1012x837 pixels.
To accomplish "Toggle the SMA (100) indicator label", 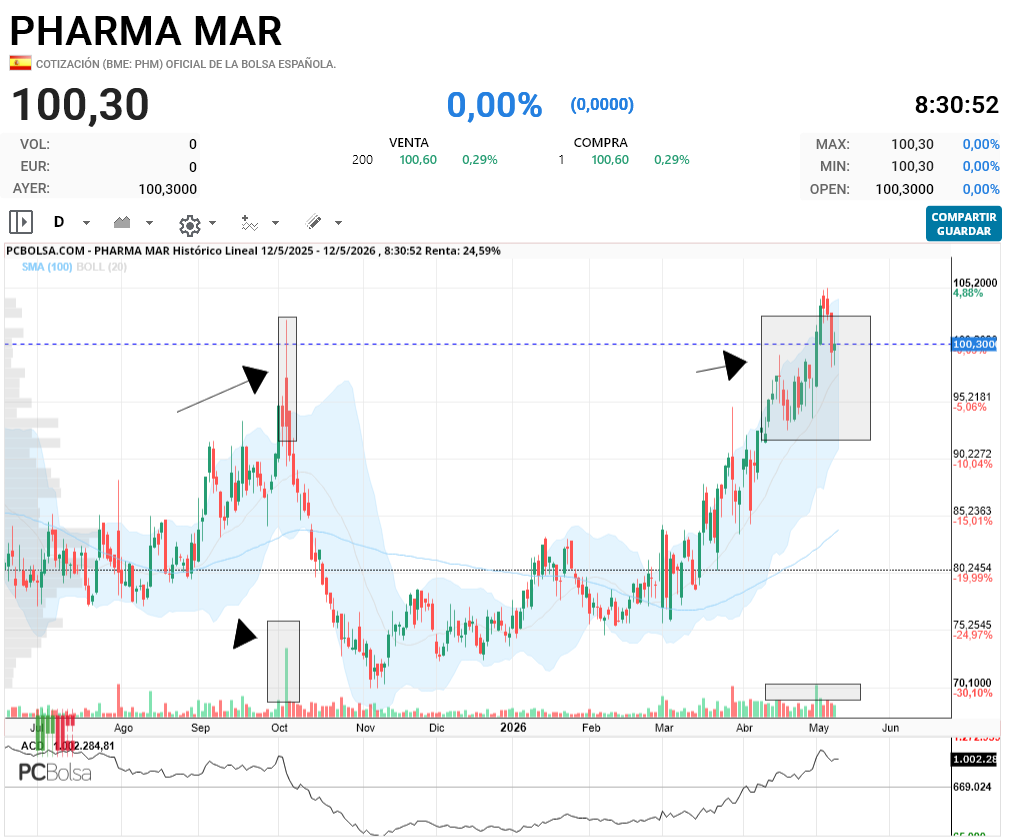I will point(47,267).
